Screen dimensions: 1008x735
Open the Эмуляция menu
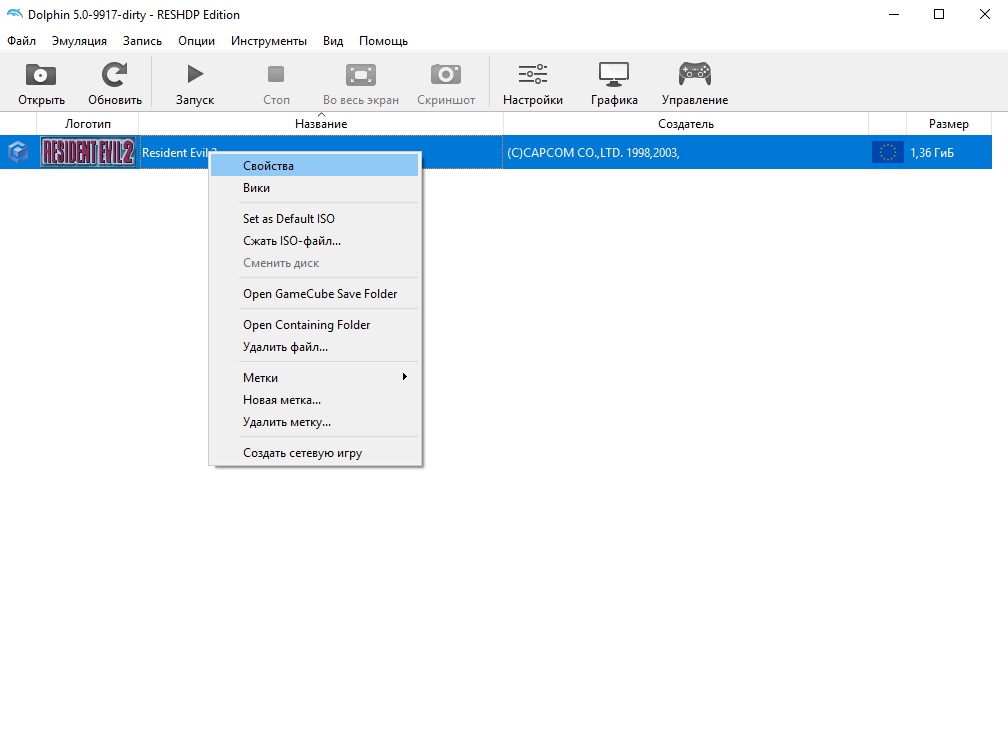click(x=79, y=41)
